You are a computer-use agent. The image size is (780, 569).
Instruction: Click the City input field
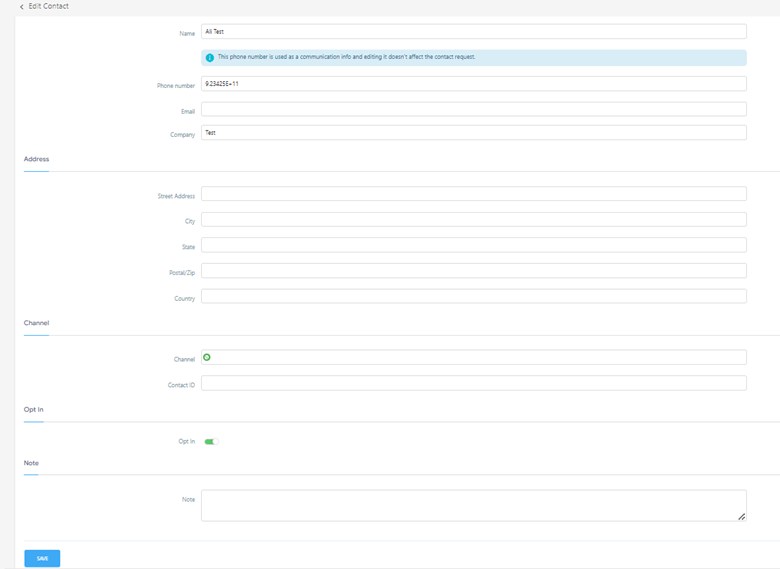[x=474, y=219]
